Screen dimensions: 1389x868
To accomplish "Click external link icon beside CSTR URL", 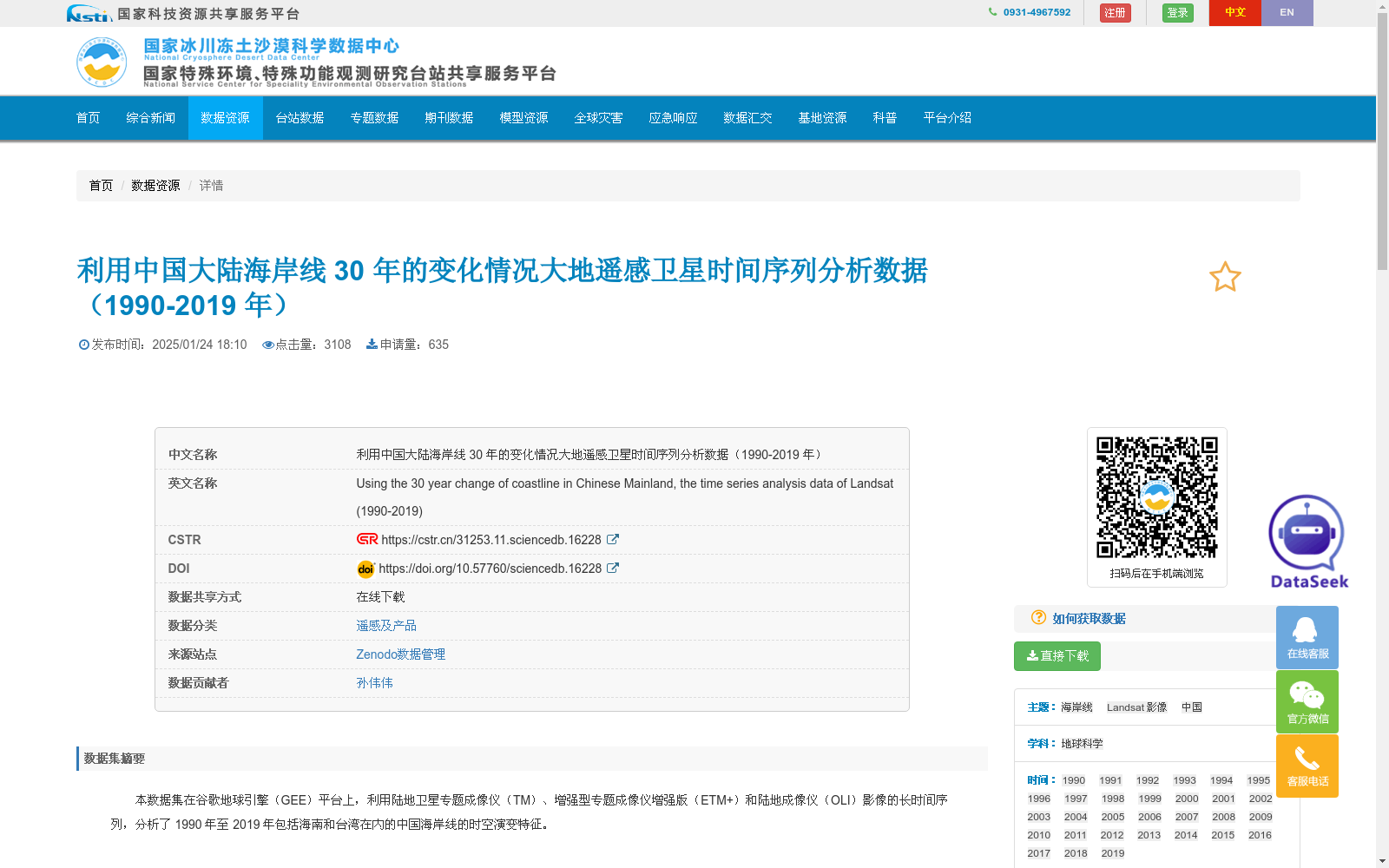I will pos(613,539).
